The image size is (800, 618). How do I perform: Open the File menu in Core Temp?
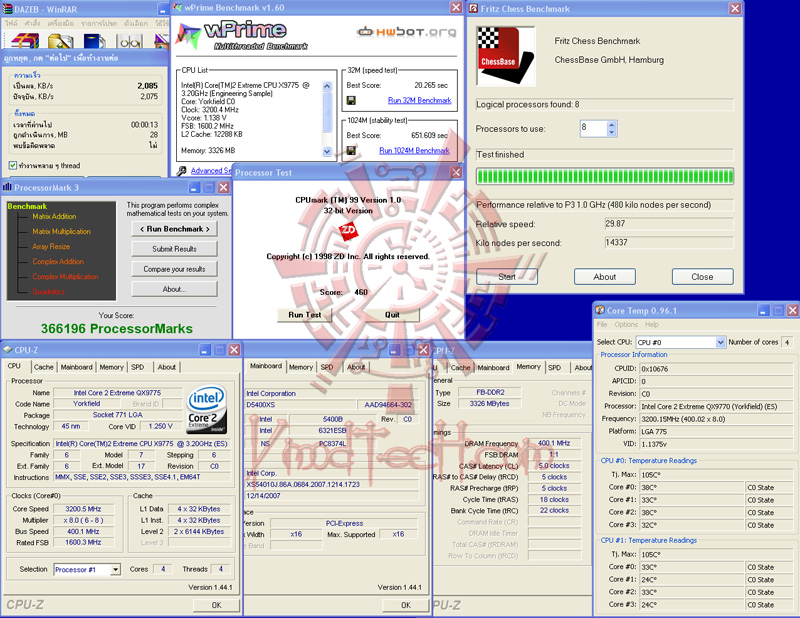click(x=602, y=325)
